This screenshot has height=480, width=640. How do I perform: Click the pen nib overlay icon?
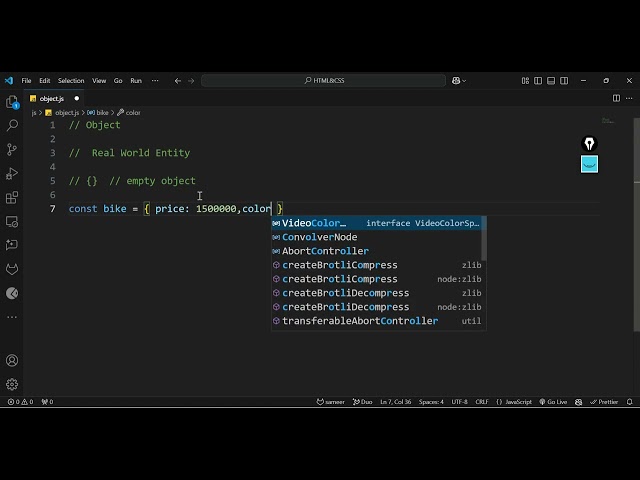click(x=589, y=144)
